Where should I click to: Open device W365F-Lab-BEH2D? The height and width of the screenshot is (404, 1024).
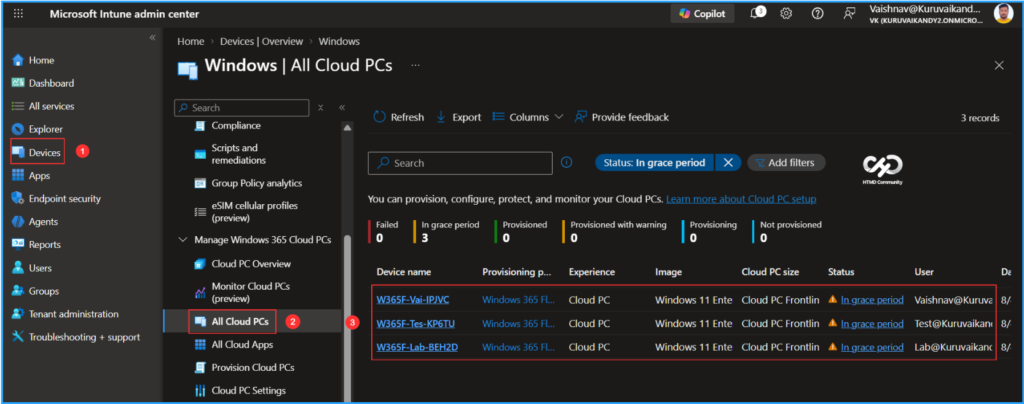point(417,347)
